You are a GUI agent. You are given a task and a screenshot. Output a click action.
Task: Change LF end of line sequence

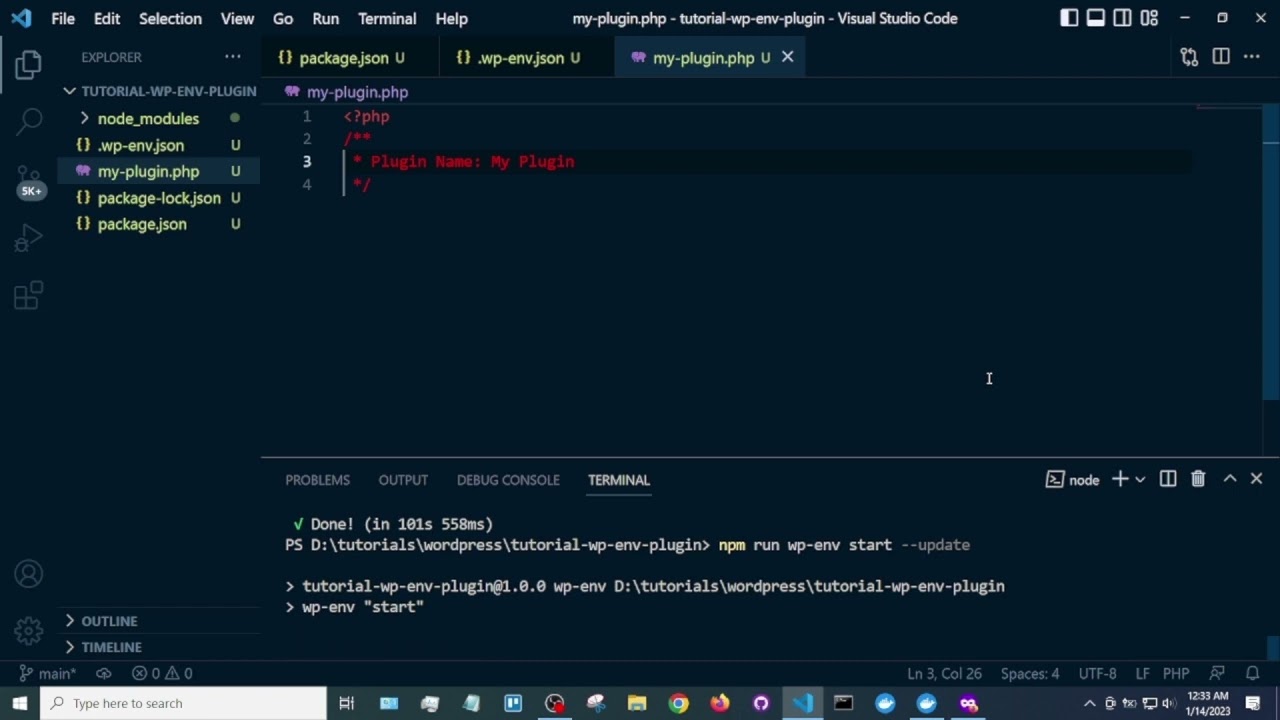point(1142,674)
